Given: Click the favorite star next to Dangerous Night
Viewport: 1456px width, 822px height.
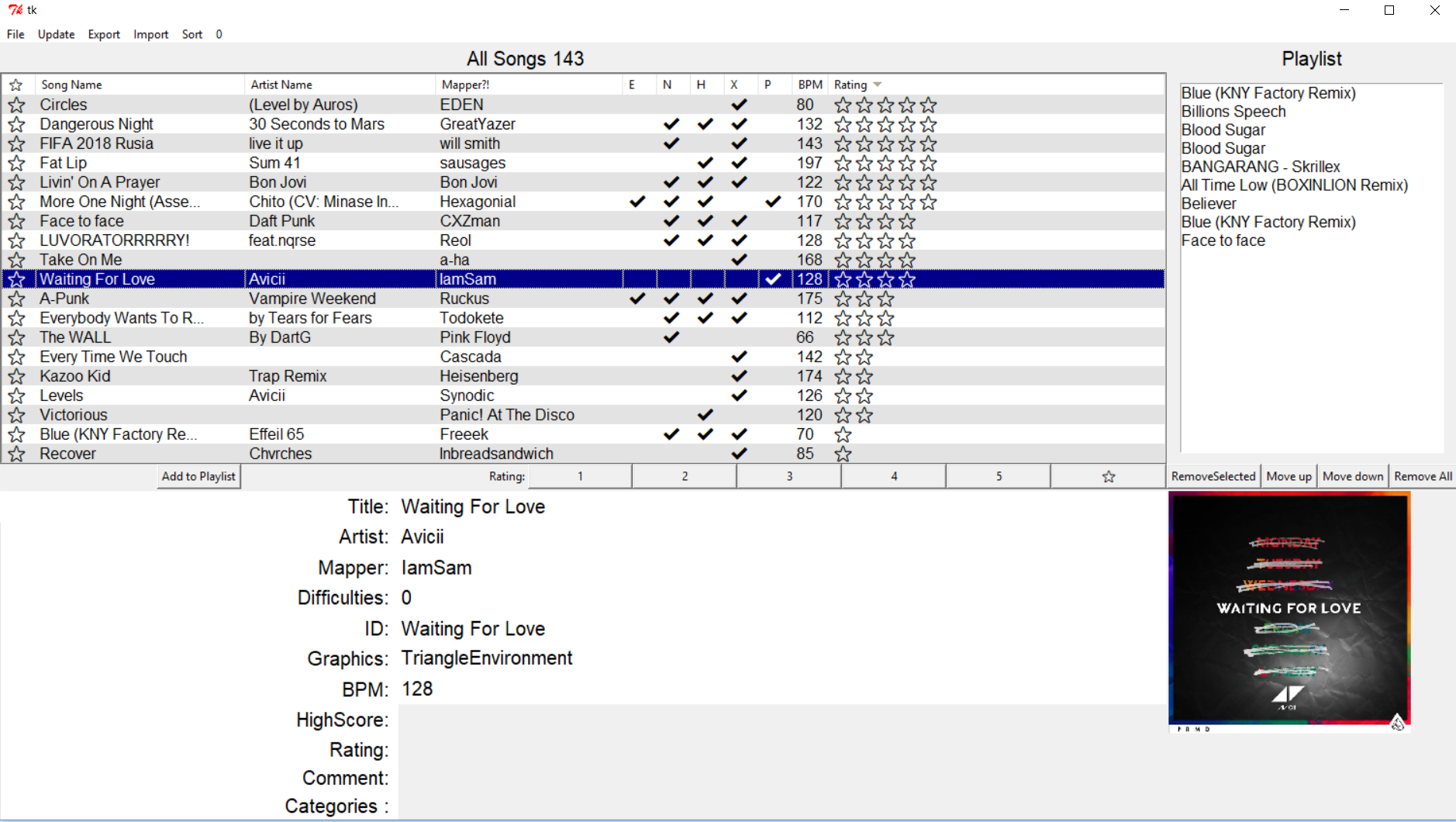Looking at the screenshot, I should (x=16, y=124).
